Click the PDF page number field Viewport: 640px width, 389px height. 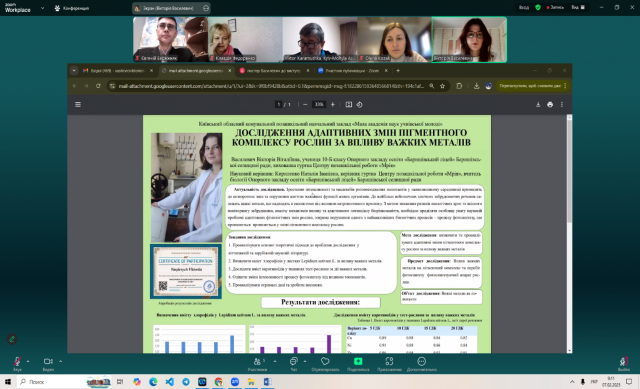click(x=279, y=104)
